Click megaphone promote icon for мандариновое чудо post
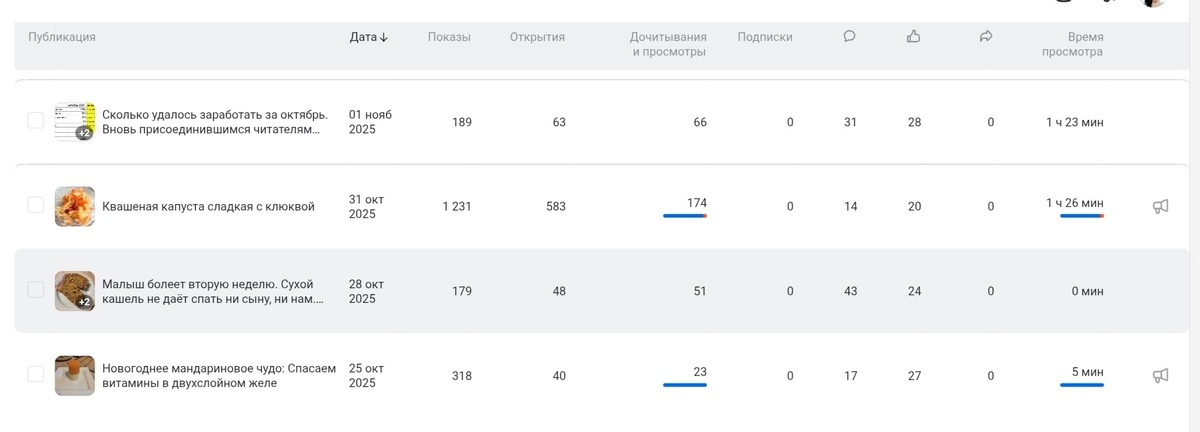 pos(1160,376)
